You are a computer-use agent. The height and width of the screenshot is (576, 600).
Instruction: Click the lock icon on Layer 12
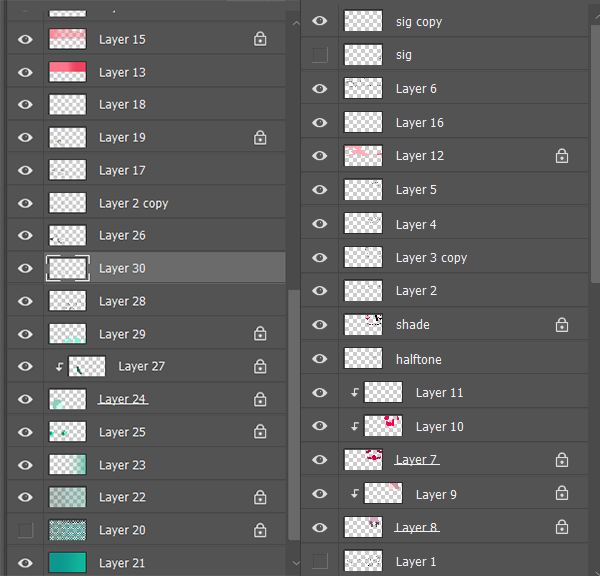pos(562,156)
